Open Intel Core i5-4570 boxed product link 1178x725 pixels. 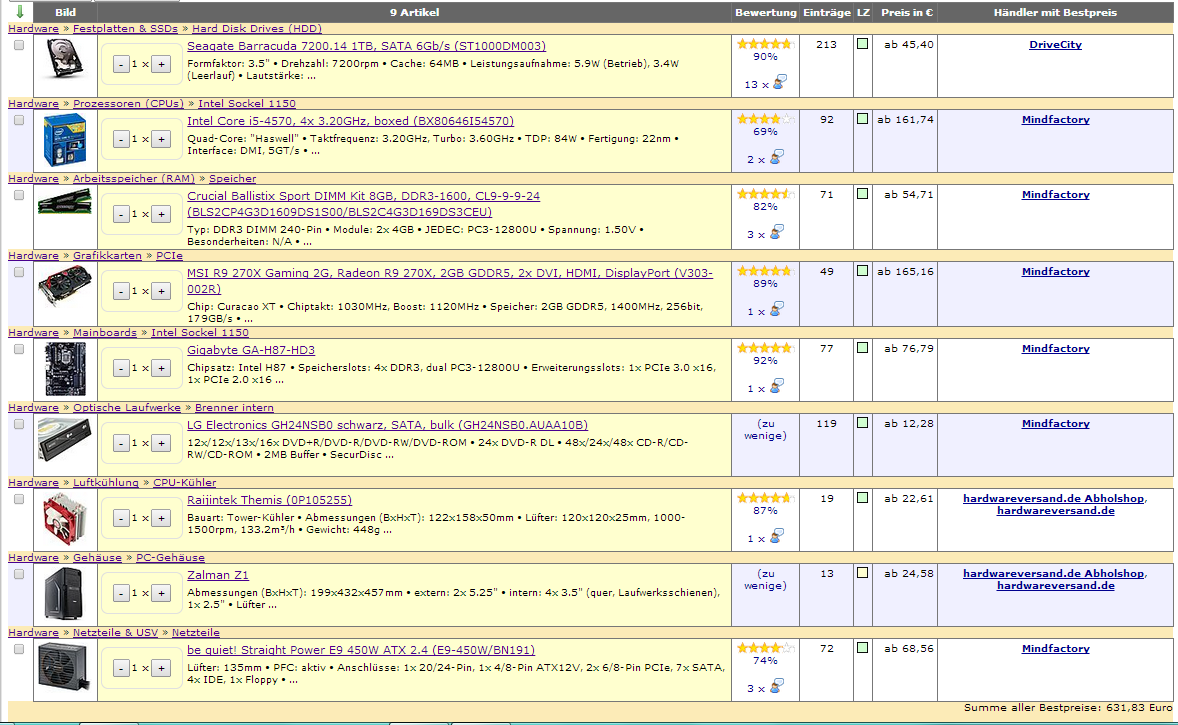(350, 121)
